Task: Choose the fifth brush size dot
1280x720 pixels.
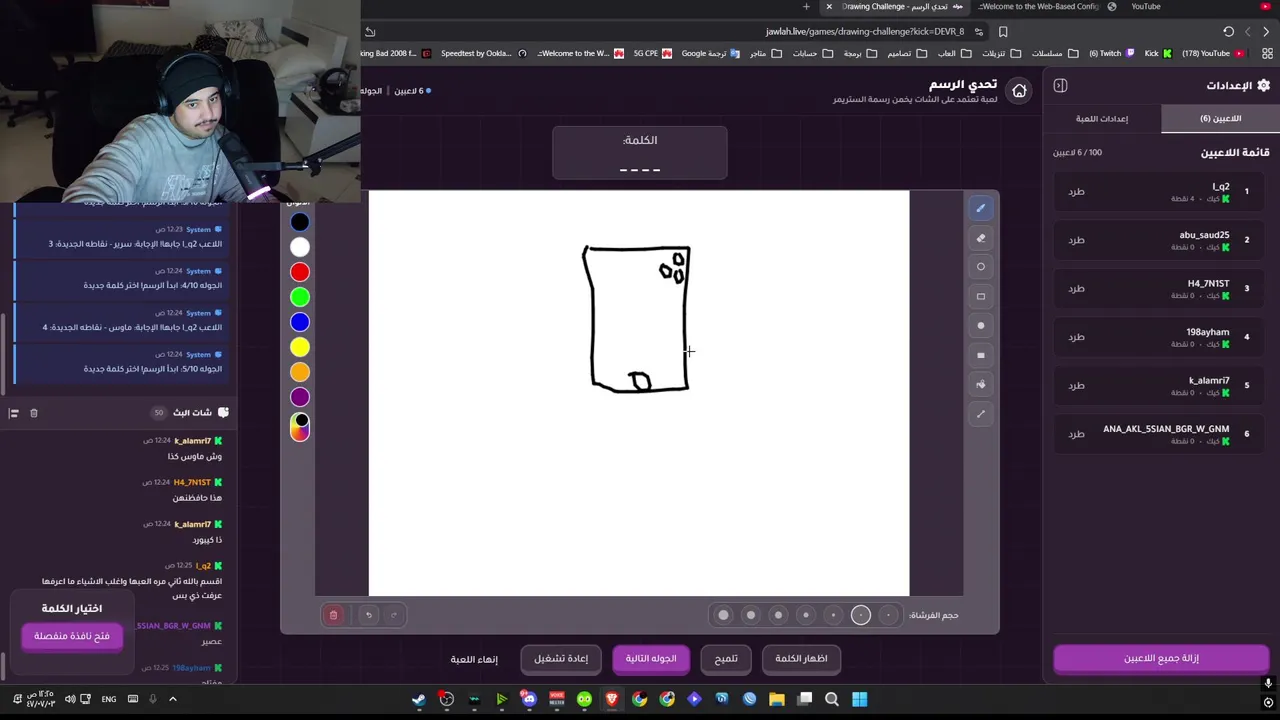Action: point(778,615)
